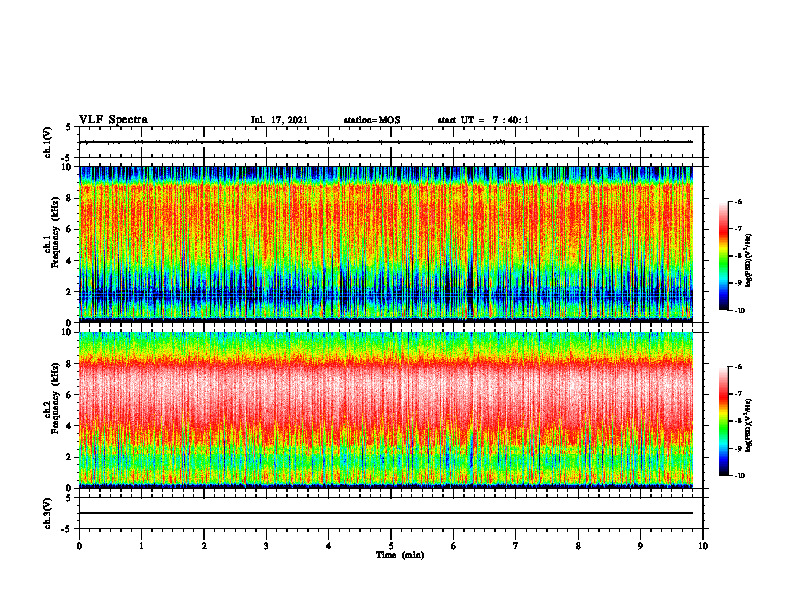Click time axis tick label "7"
792x612 pixels.
pyautogui.click(x=516, y=546)
